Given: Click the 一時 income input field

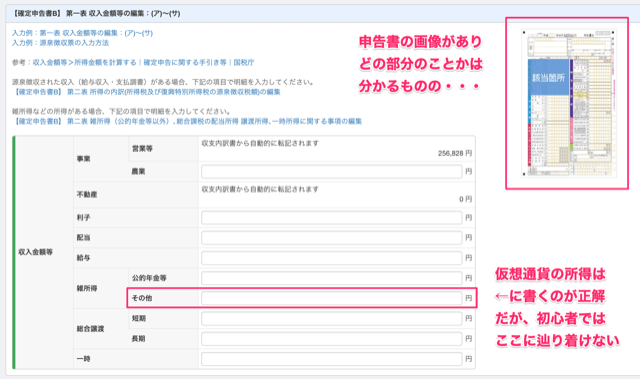Looking at the screenshot, I should 331,359.
